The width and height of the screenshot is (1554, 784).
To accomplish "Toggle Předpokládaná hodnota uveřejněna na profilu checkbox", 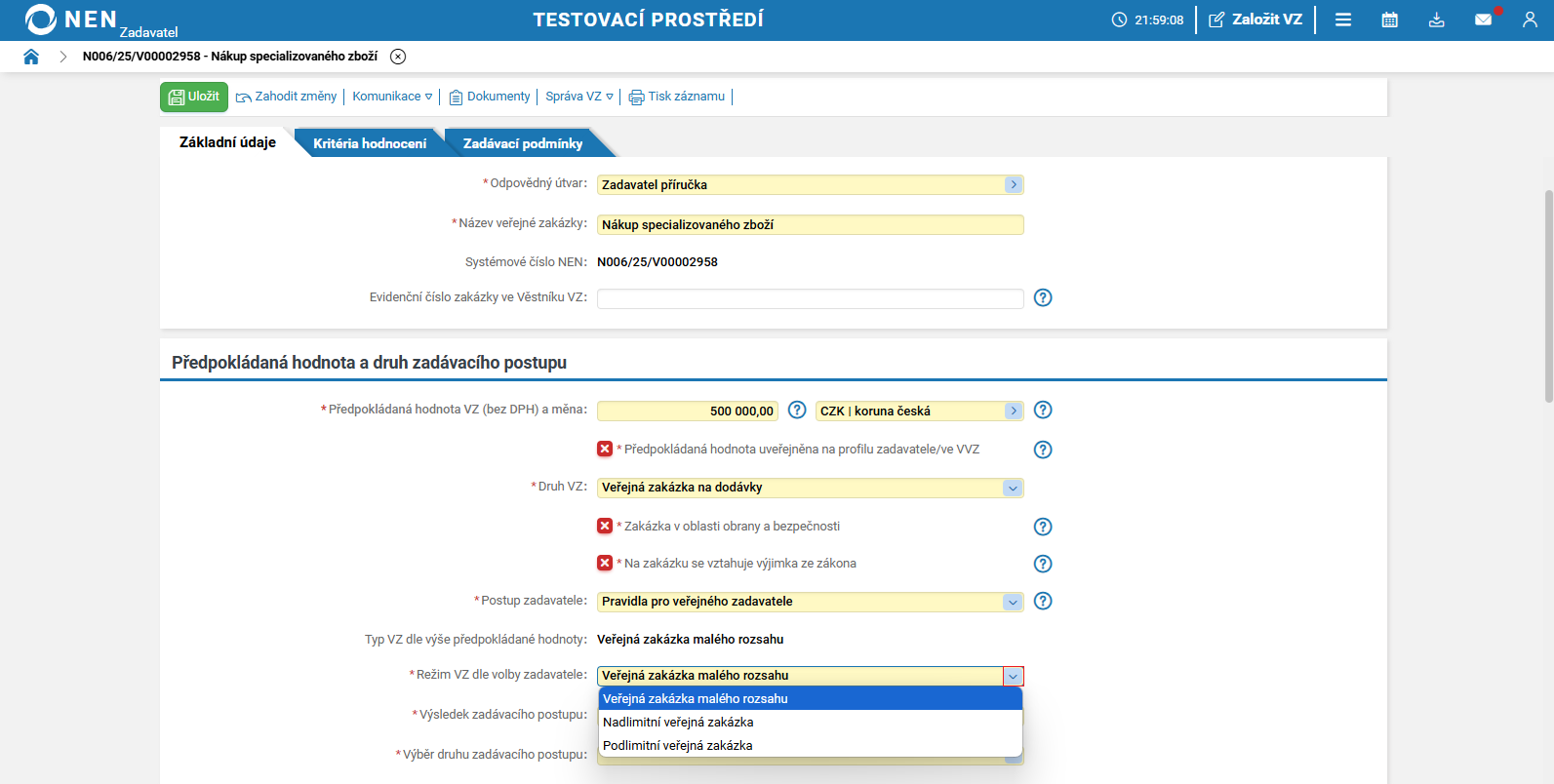I will (x=605, y=450).
